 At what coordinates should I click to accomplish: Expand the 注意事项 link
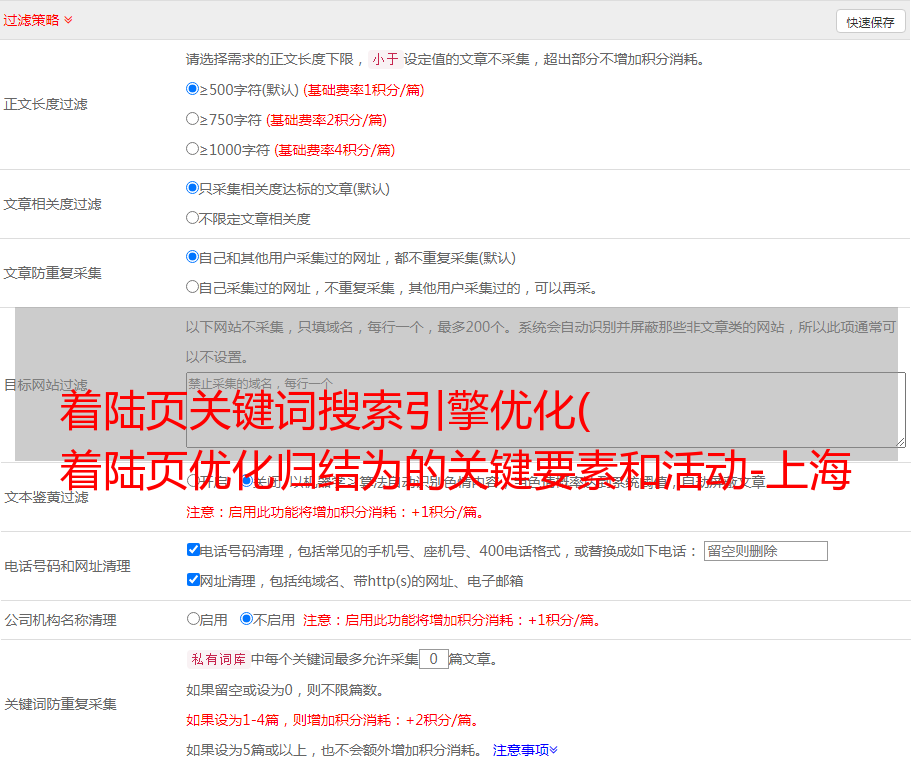524,750
